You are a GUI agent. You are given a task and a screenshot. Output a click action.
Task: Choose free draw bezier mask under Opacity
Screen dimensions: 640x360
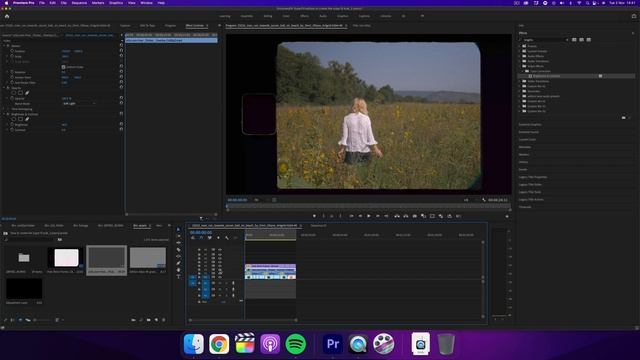[x=27, y=93]
